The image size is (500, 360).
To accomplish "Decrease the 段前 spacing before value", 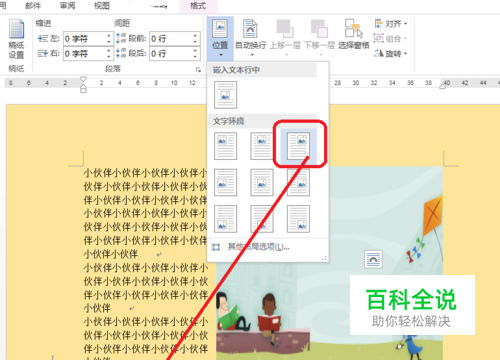I will pos(195,42).
